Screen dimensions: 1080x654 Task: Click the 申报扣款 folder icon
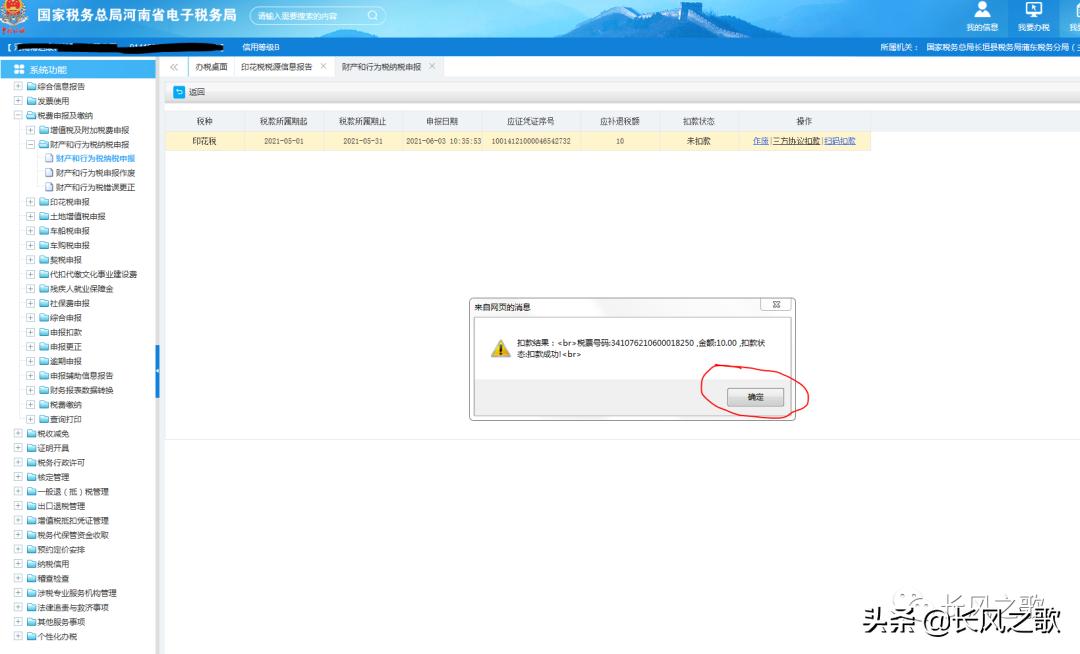point(43,332)
